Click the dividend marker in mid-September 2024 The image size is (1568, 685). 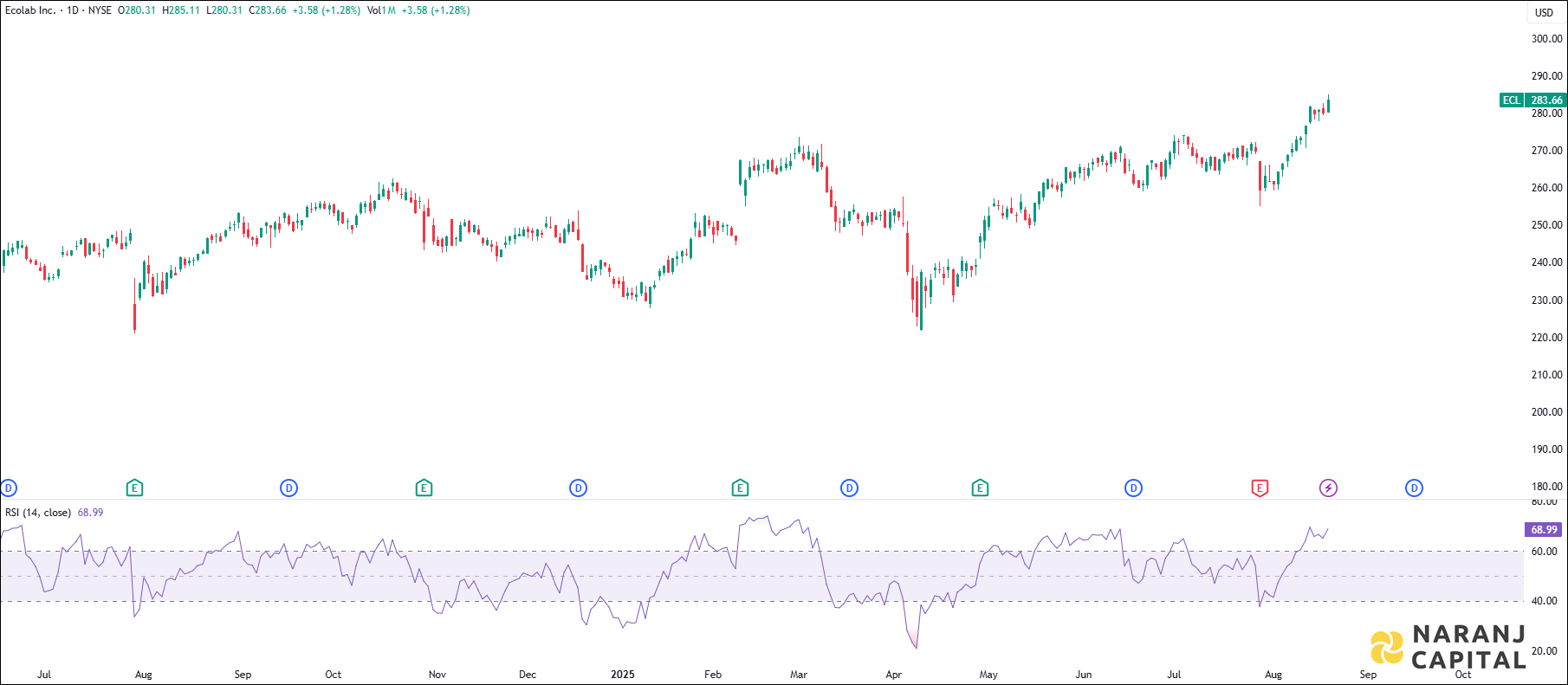289,488
